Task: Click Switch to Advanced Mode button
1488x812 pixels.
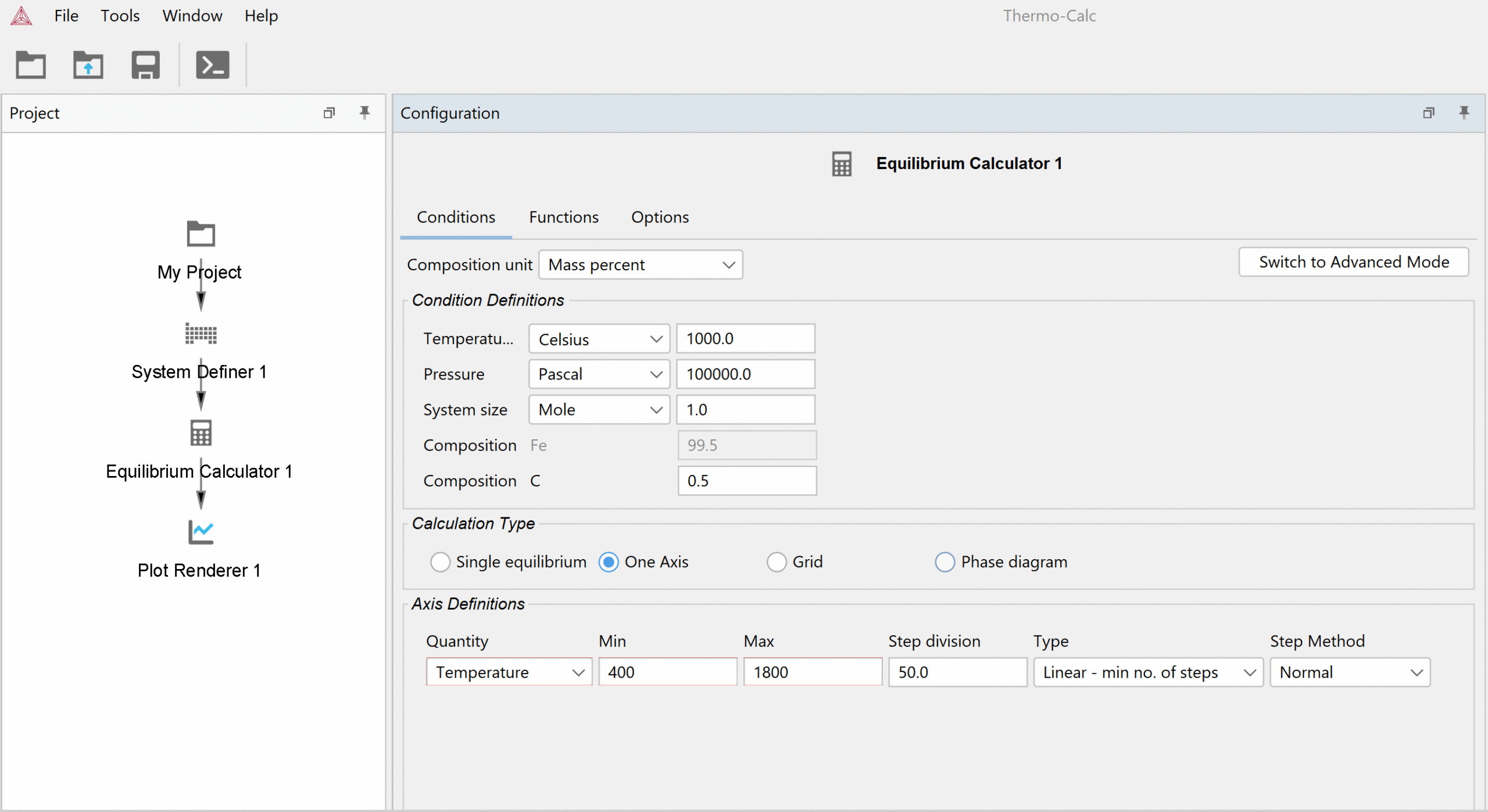Action: click(1354, 262)
